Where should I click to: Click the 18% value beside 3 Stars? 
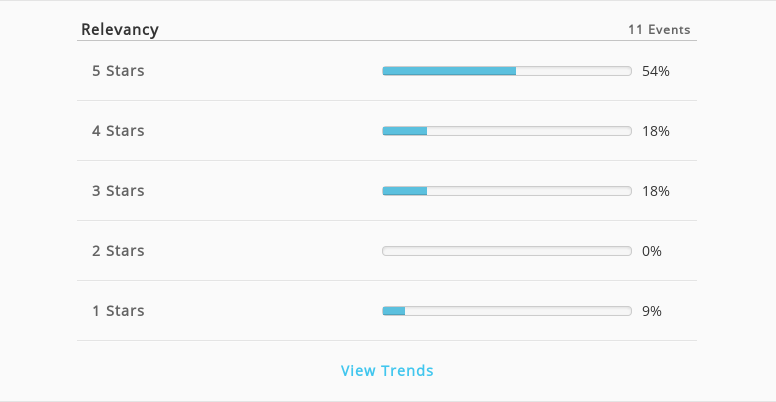(656, 191)
